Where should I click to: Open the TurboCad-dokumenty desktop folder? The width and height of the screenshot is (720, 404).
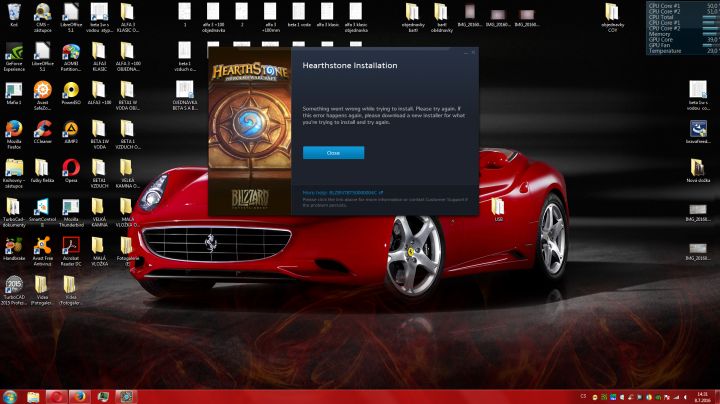point(14,213)
